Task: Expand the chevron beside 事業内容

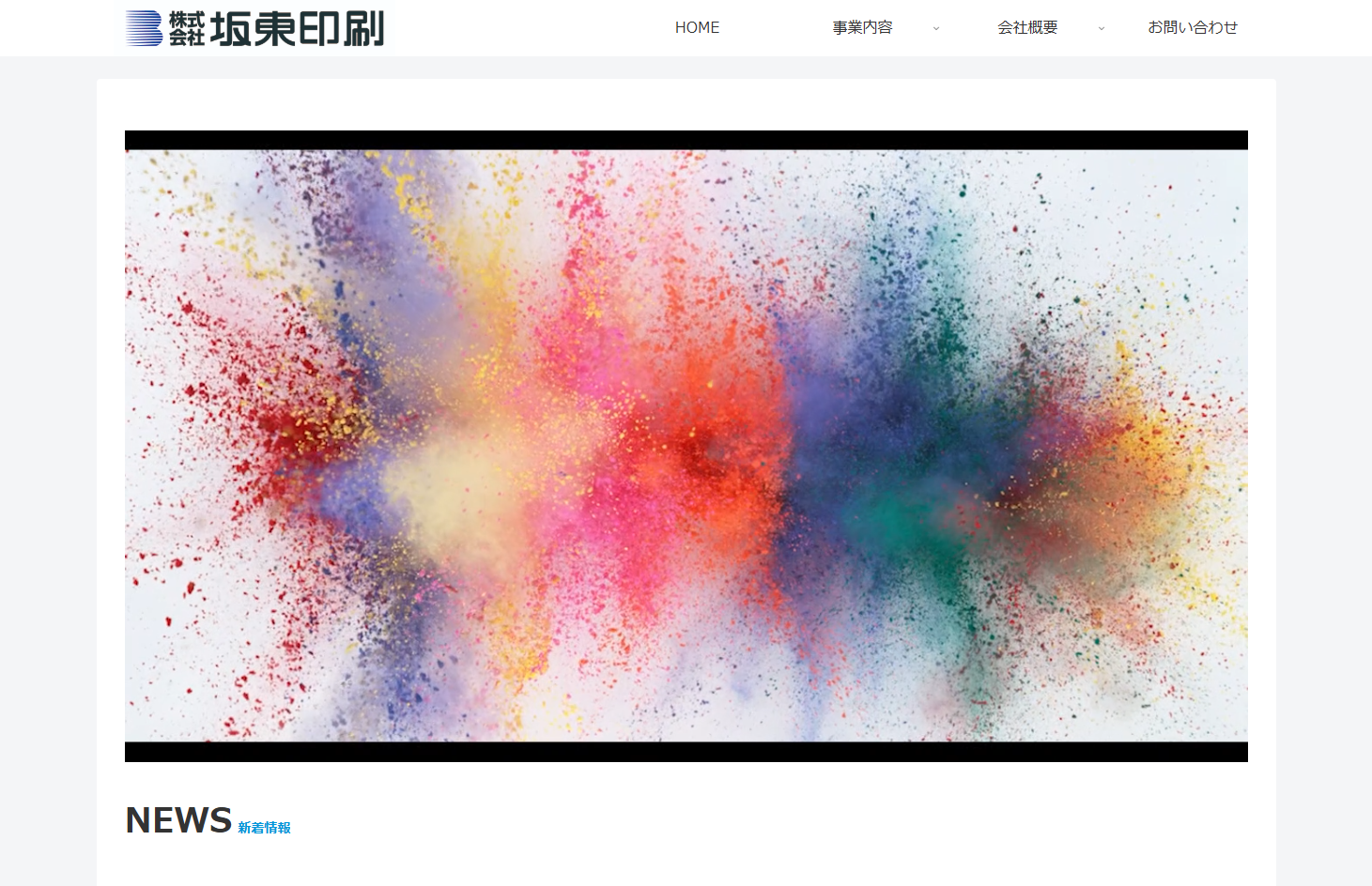Action: (935, 29)
